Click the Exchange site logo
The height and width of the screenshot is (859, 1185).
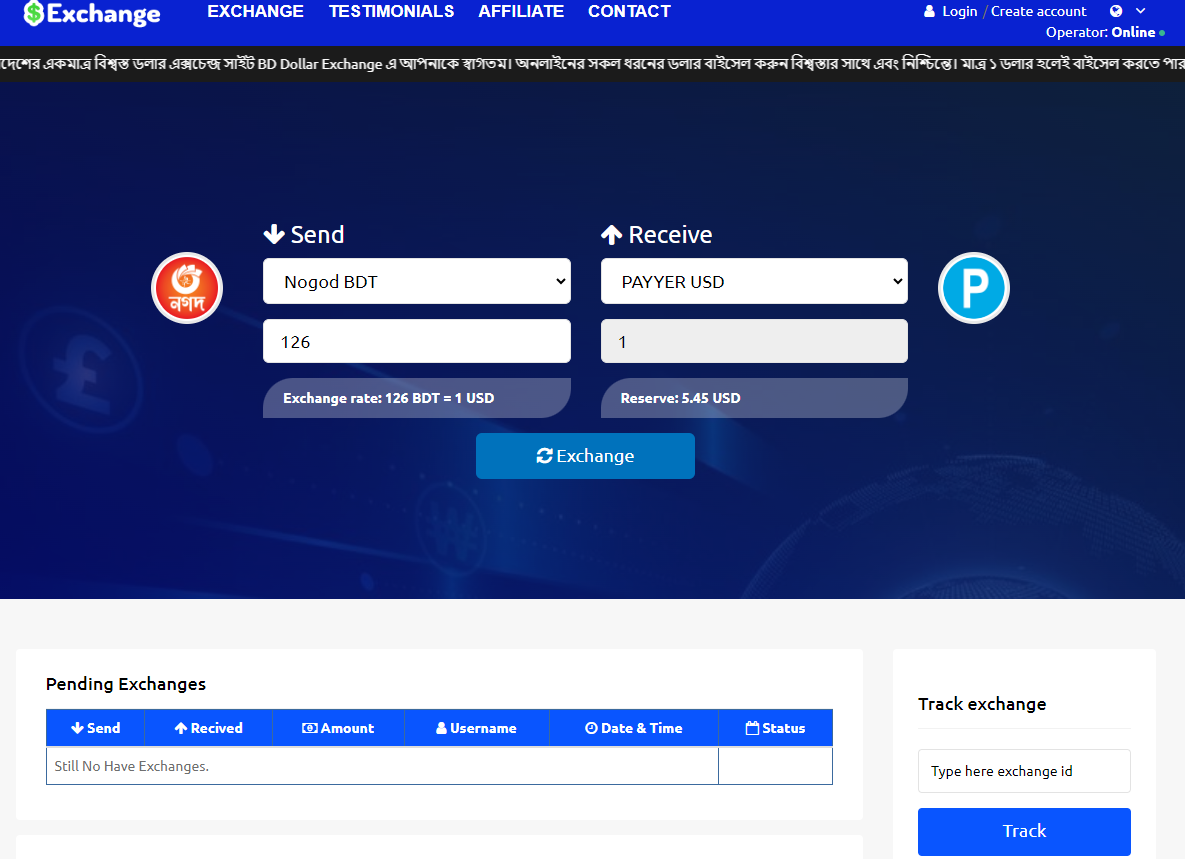(x=91, y=14)
